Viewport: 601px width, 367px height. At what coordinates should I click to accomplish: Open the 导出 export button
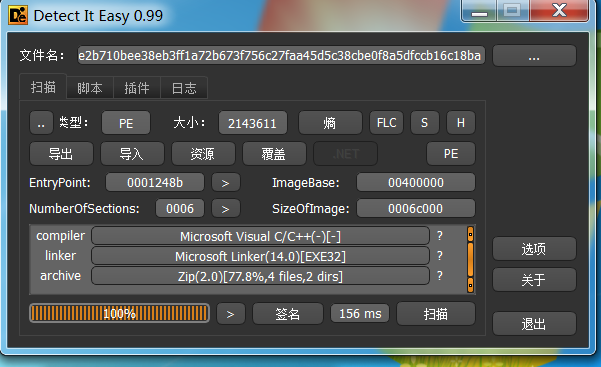(61, 154)
